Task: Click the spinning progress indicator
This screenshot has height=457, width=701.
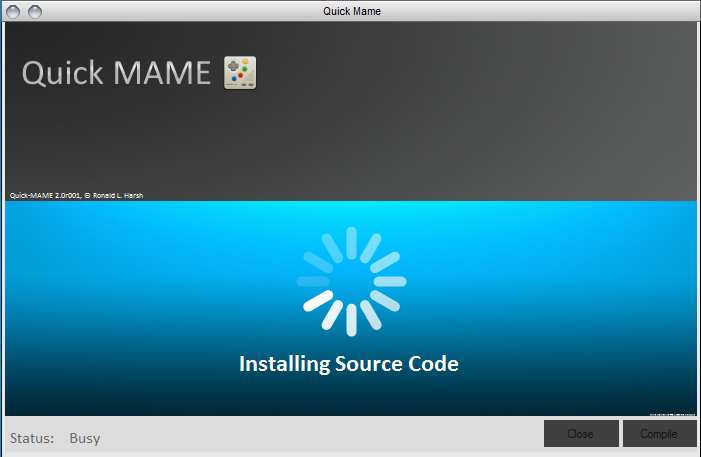Action: [x=351, y=282]
